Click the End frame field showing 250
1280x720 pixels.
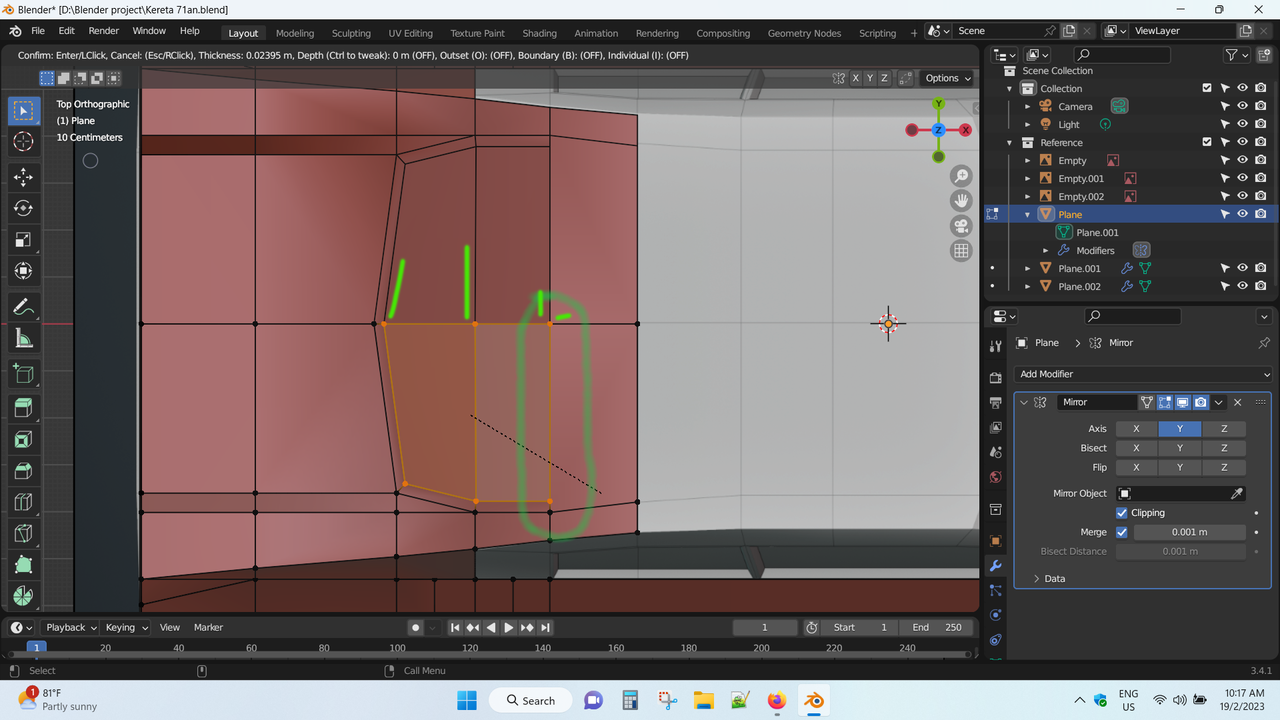pos(936,627)
